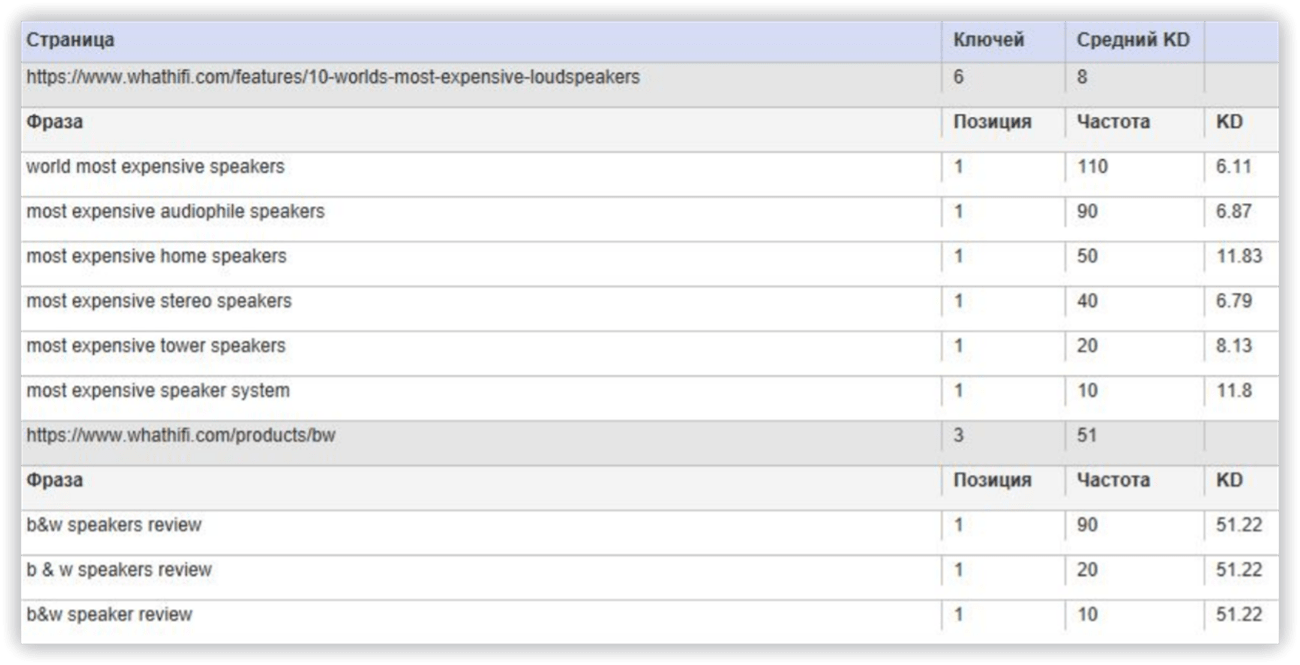Click the average KD value 51

point(1087,435)
